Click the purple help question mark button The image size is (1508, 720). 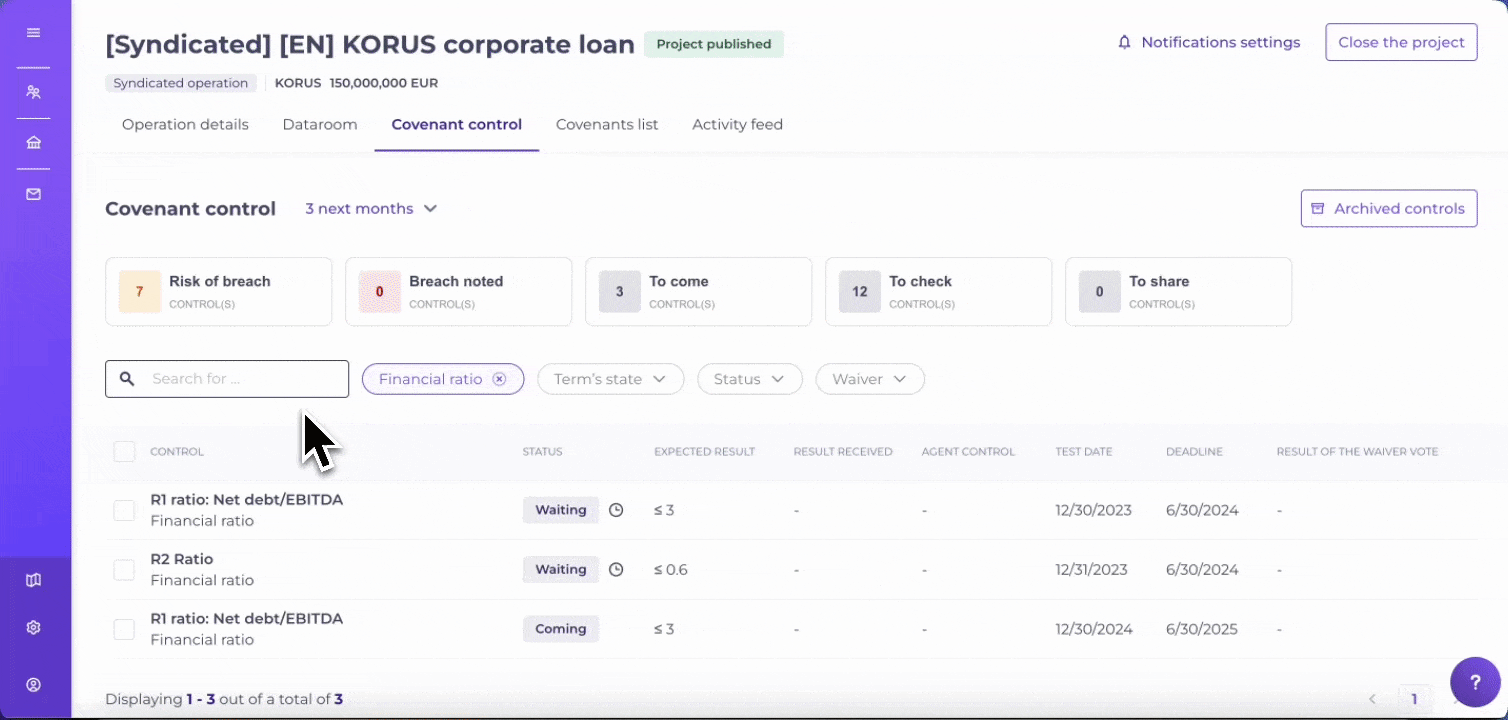(1475, 682)
